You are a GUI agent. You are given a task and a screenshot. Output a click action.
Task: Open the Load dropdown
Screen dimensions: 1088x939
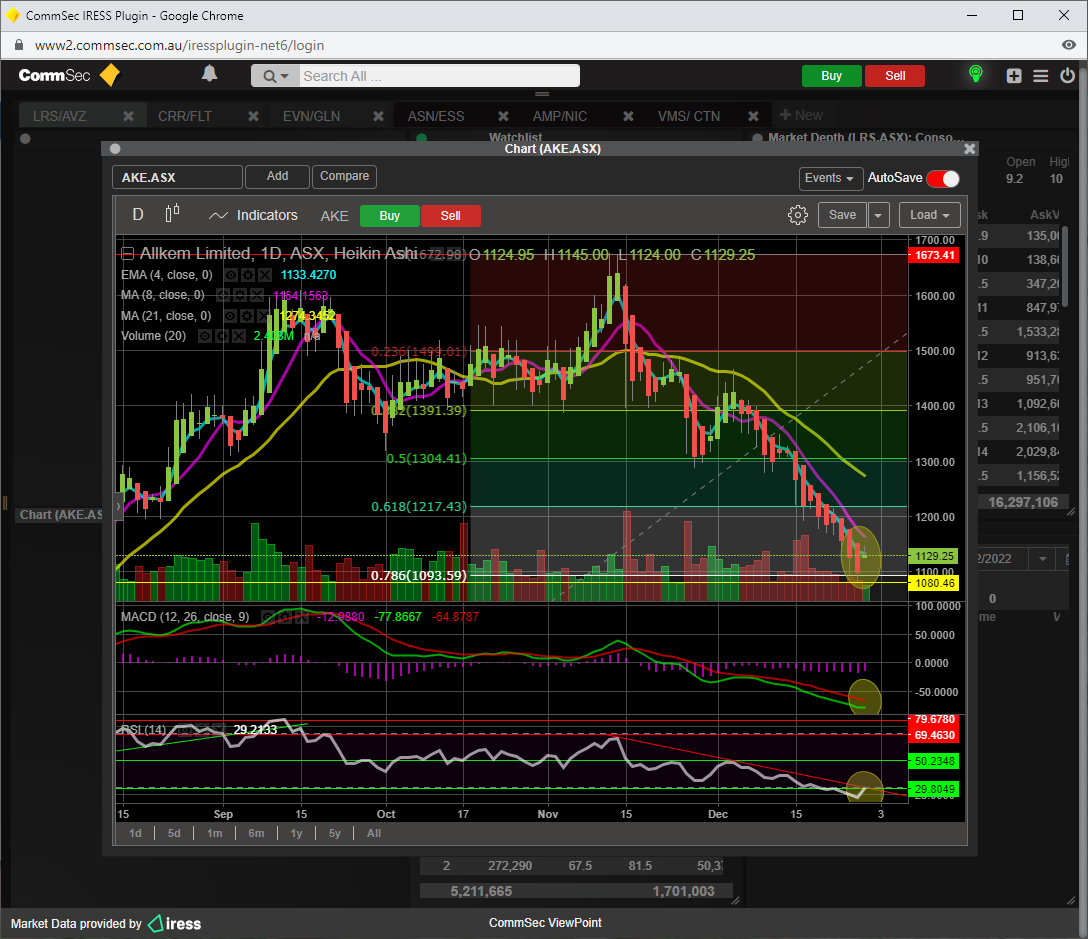(x=930, y=215)
